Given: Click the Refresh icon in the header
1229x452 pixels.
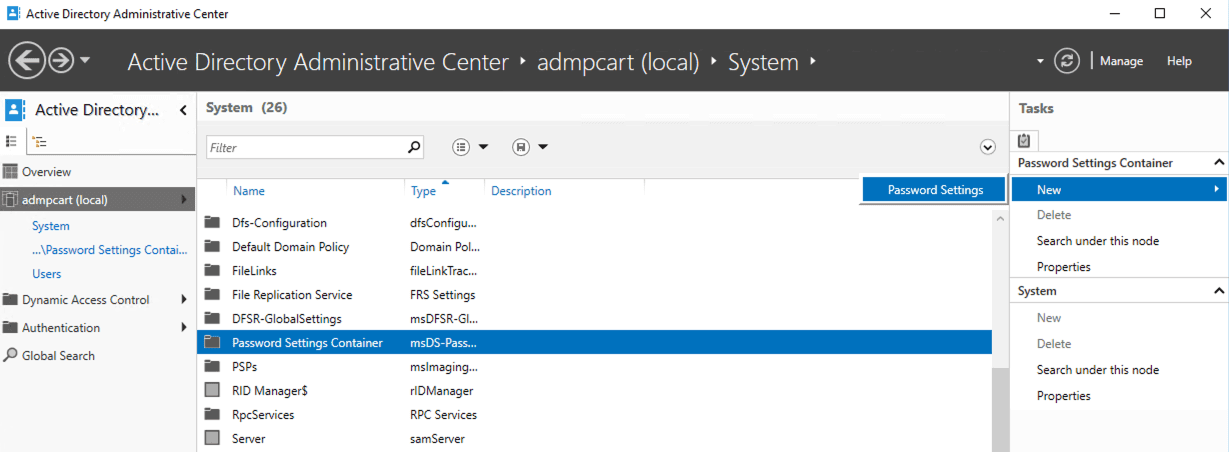Looking at the screenshot, I should (x=1067, y=61).
